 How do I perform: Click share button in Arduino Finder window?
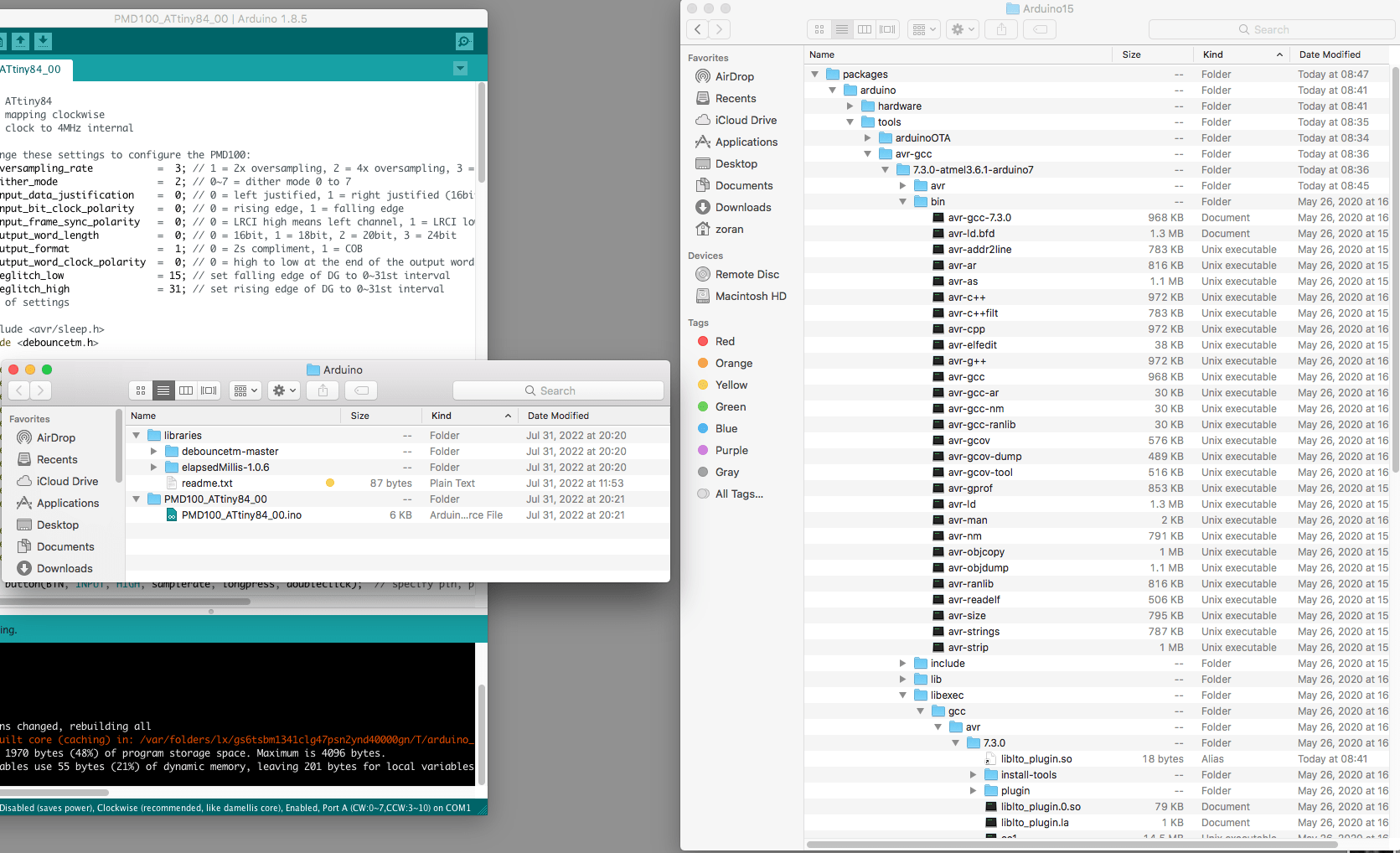(323, 390)
